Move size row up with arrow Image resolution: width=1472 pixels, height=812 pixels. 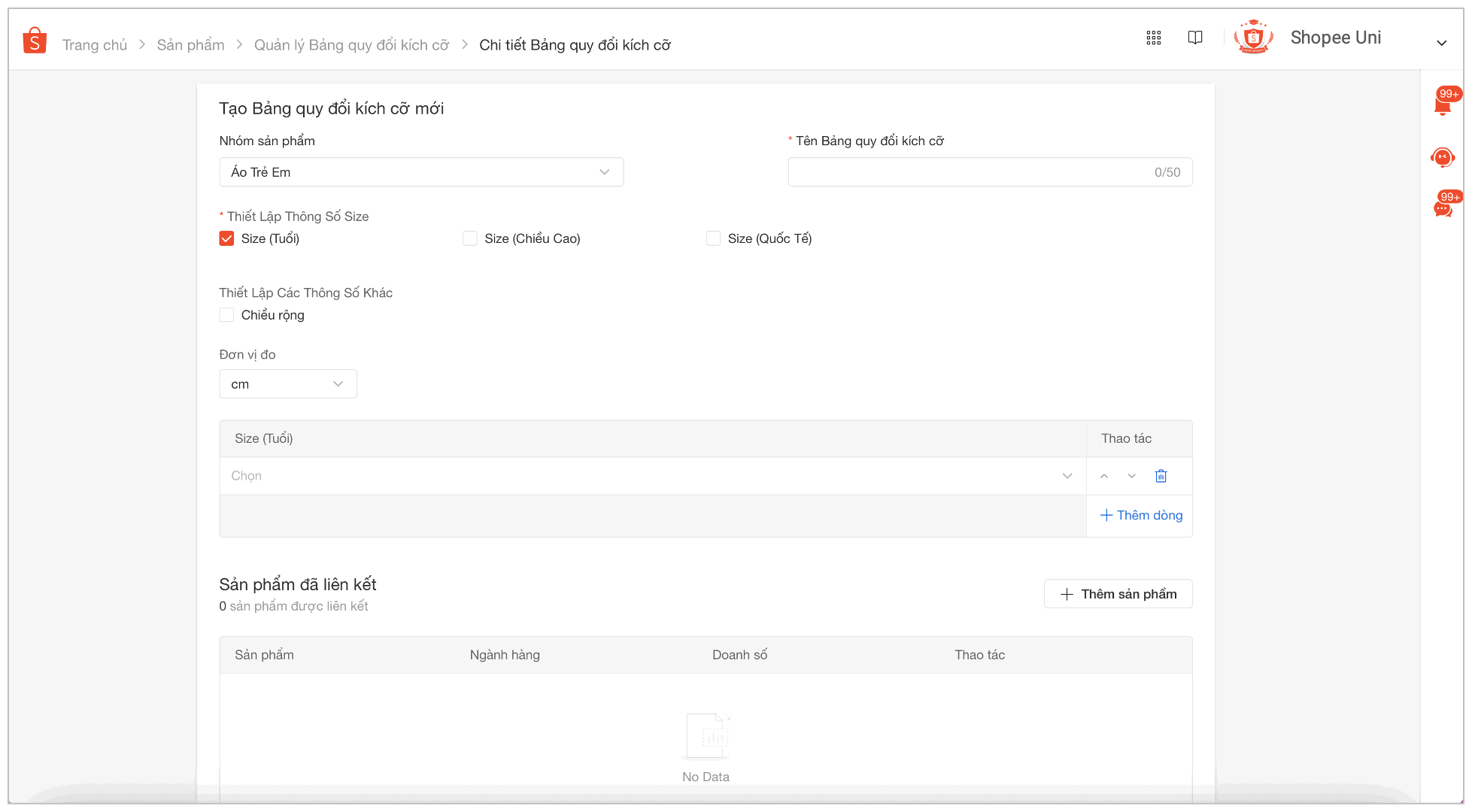(x=1104, y=476)
